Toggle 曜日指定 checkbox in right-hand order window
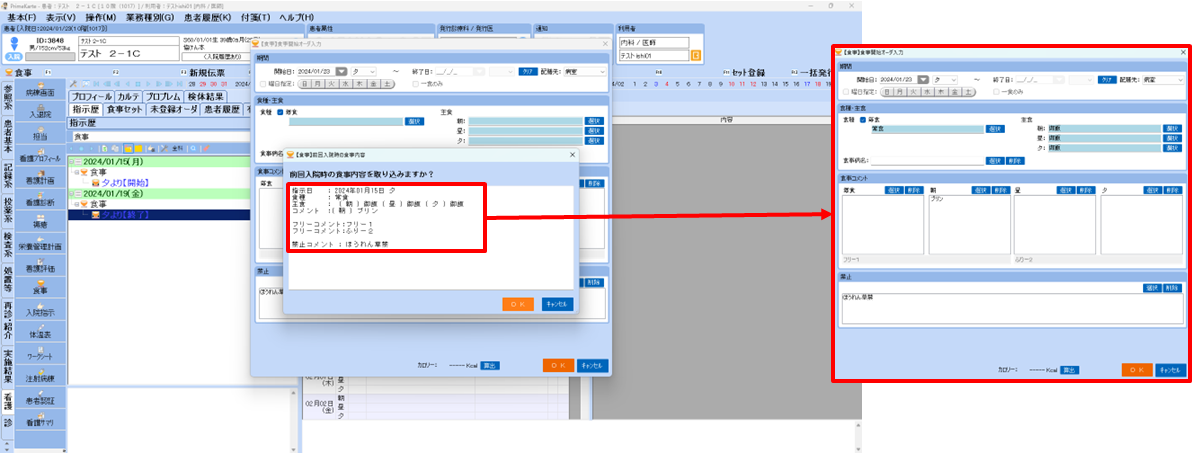Screen dimensions: 1192x455 pyautogui.click(x=845, y=91)
